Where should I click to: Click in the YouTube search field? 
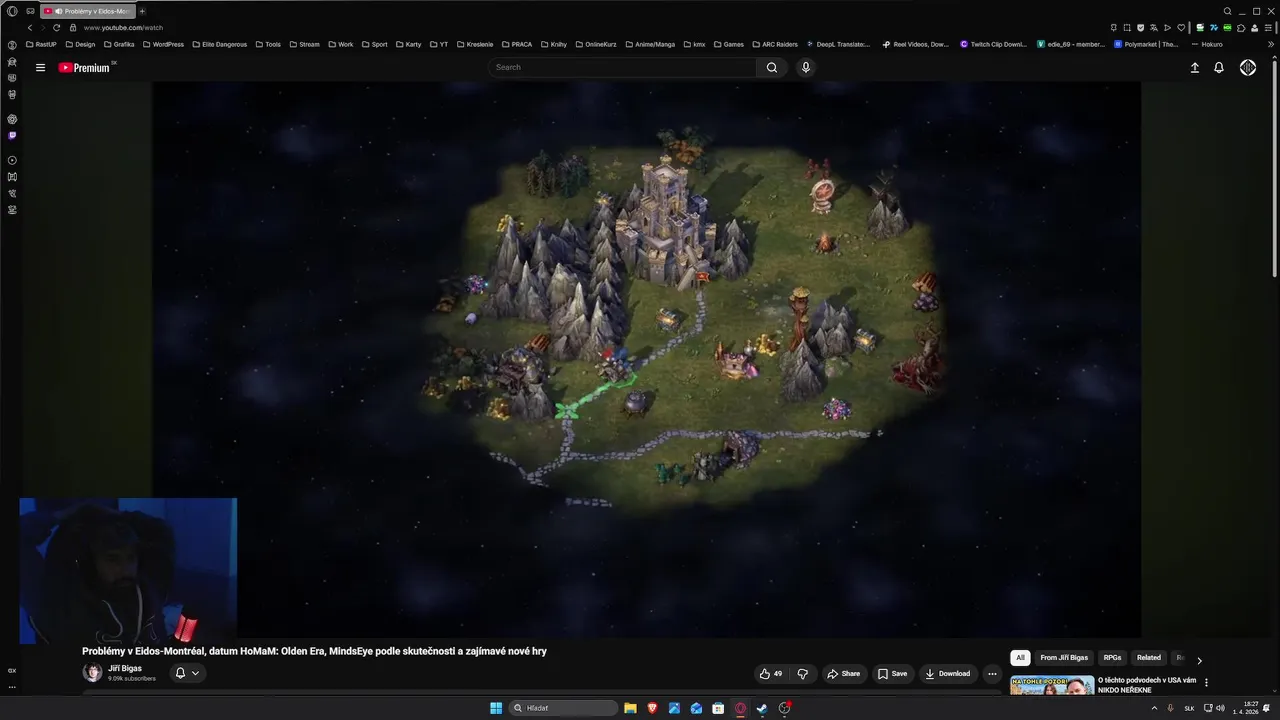(x=623, y=67)
